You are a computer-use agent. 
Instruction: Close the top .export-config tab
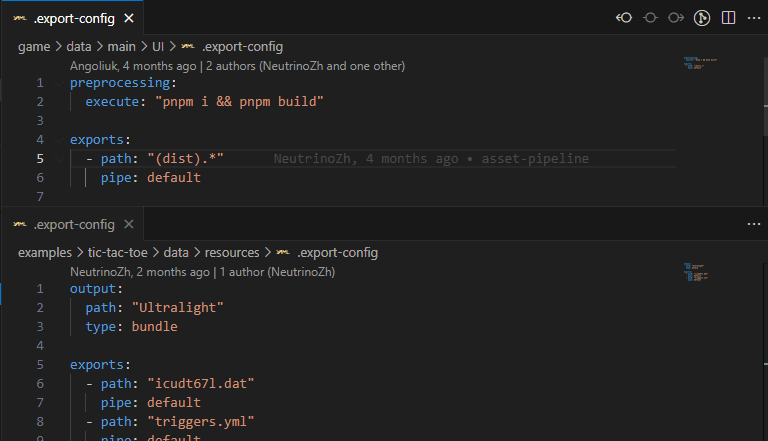[129, 18]
